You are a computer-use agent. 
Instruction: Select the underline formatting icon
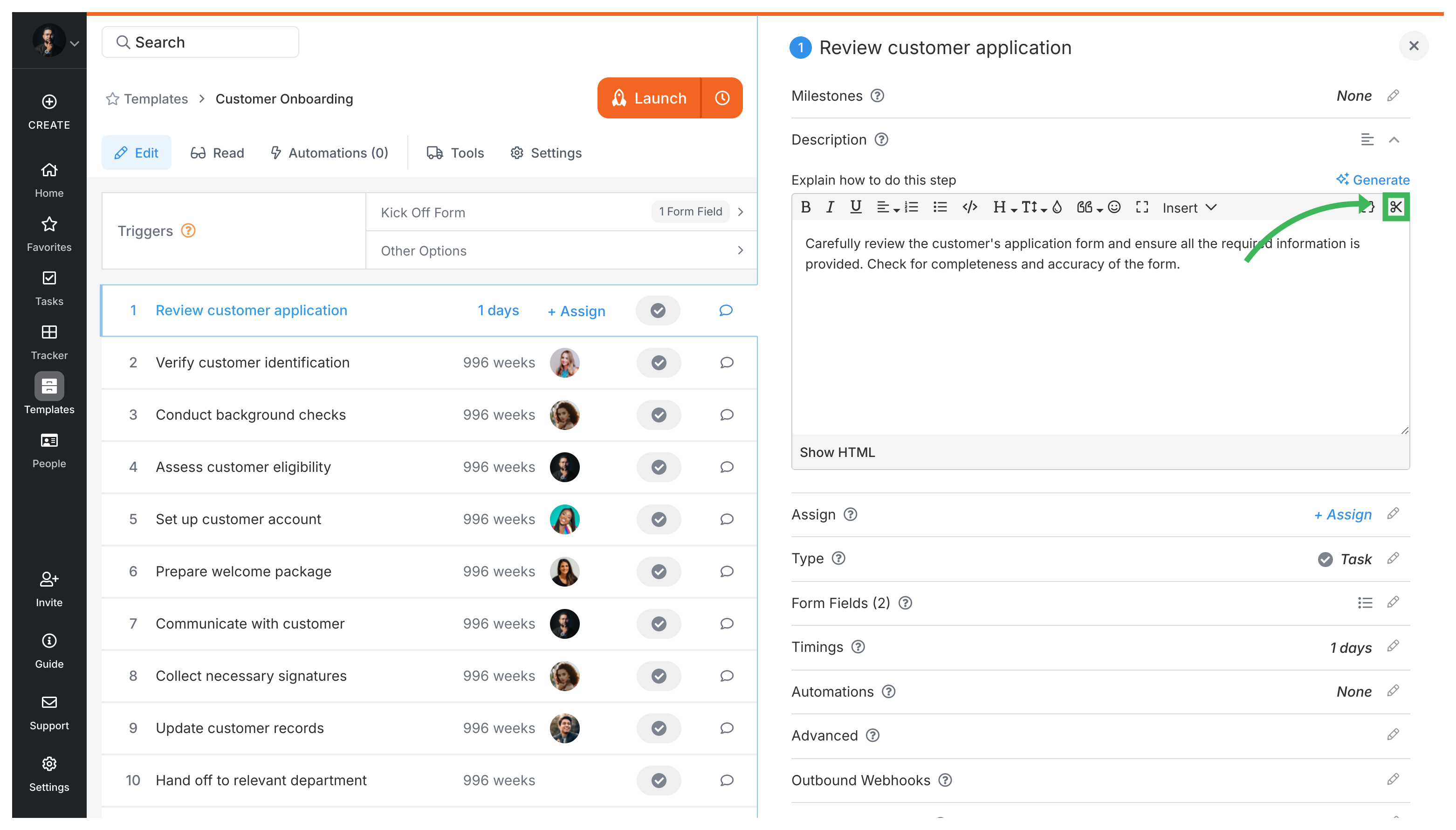pos(856,207)
